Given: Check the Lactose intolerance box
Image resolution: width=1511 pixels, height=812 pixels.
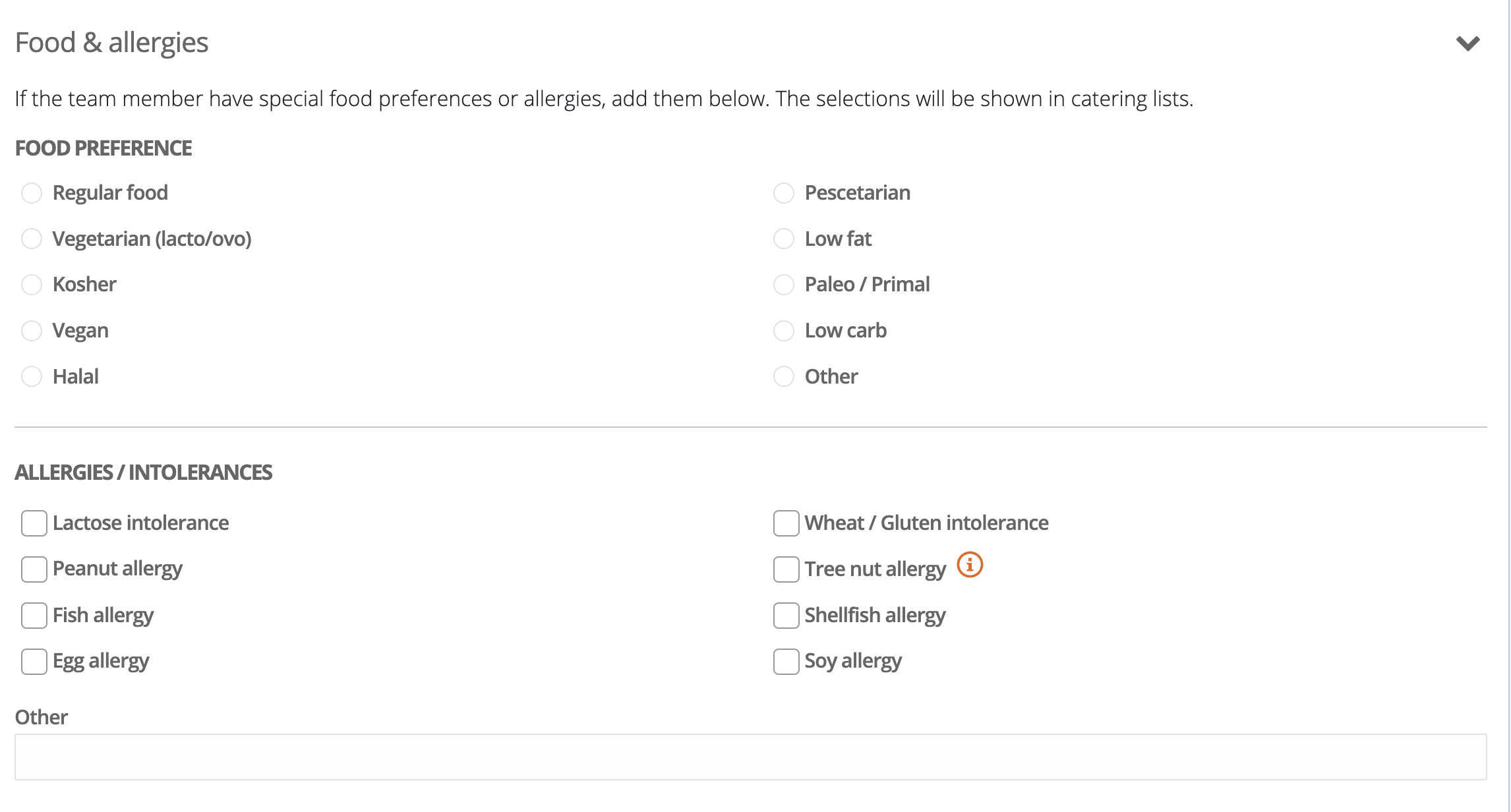Looking at the screenshot, I should 34,523.
